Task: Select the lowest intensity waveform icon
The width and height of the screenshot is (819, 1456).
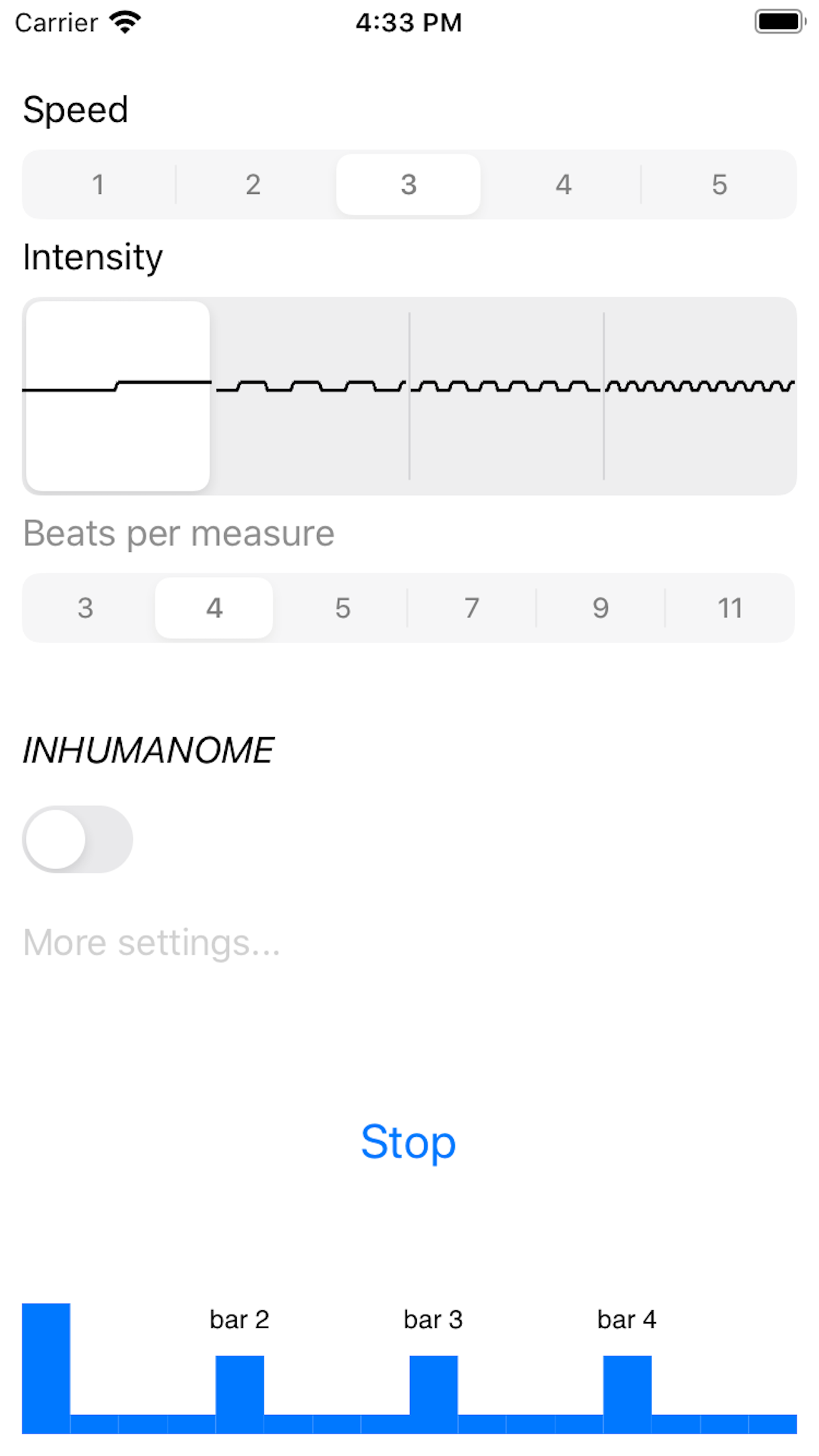Action: click(117, 396)
